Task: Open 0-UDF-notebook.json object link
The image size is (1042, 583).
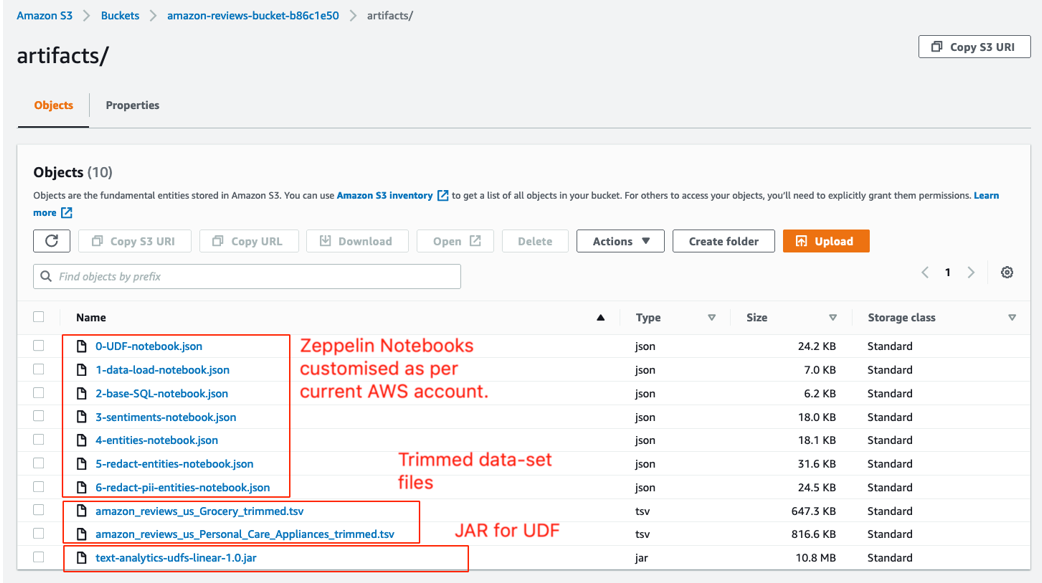Action: pyautogui.click(x=149, y=346)
